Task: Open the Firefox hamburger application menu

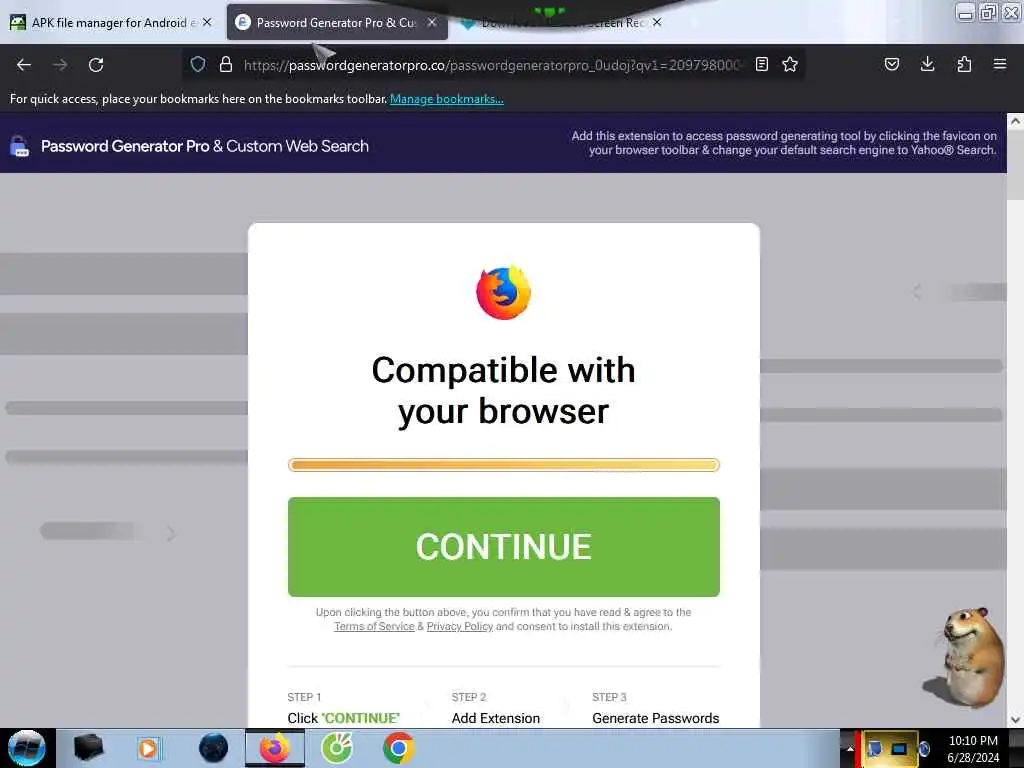Action: coord(1000,64)
